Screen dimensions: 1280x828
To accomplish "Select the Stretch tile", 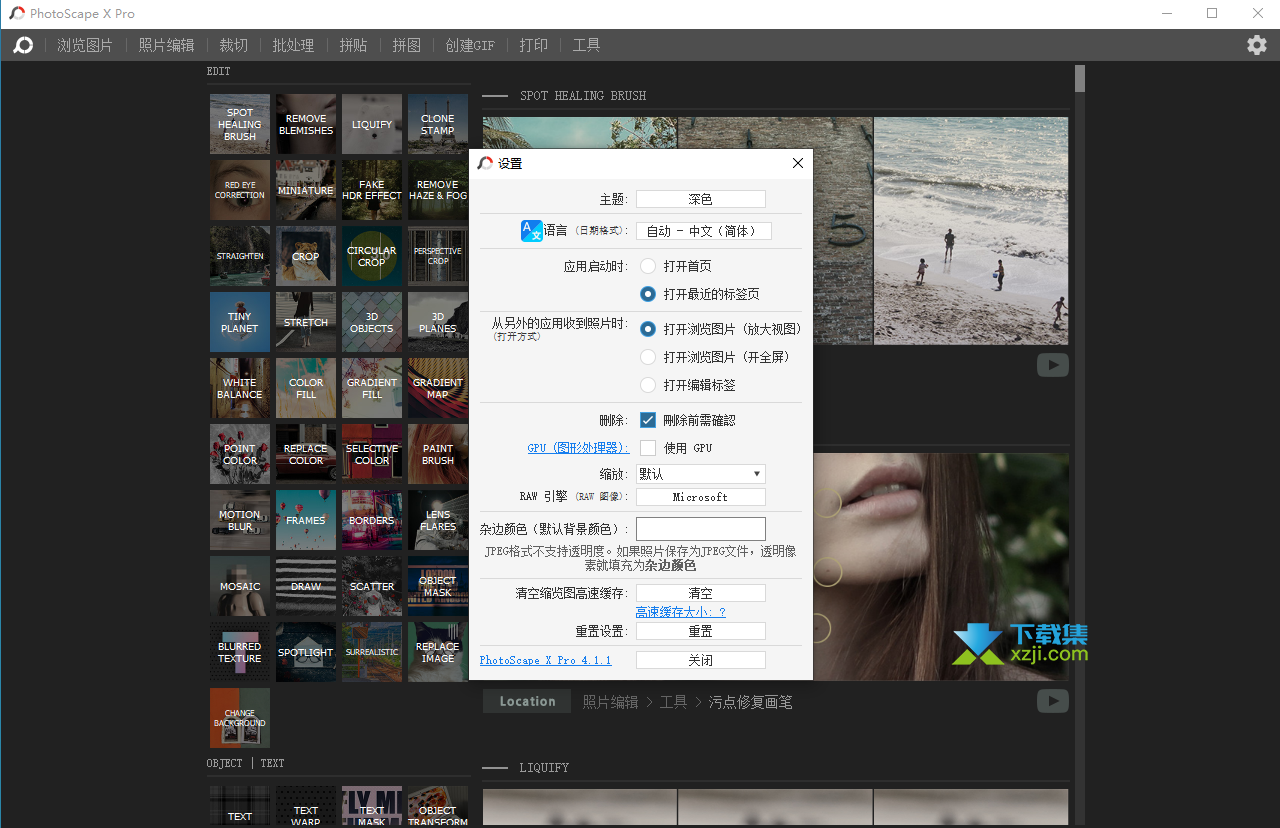I will (x=306, y=322).
